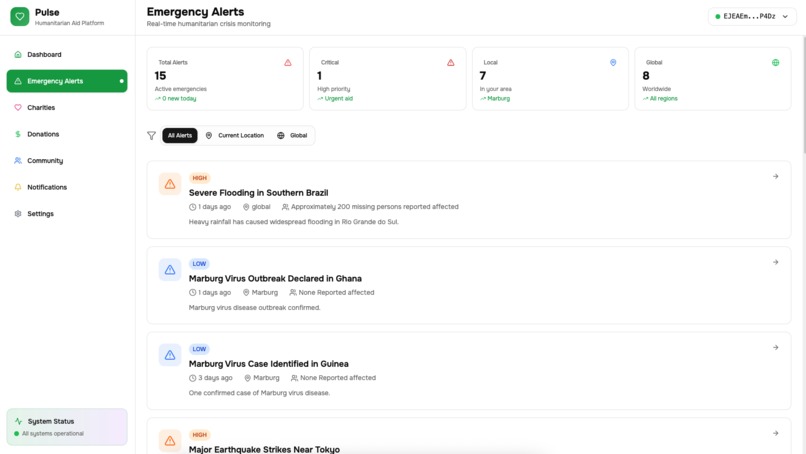The image size is (806, 454).
Task: Click 'Heavy rainfall has caused widespread flooding' text
Action: 294,222
